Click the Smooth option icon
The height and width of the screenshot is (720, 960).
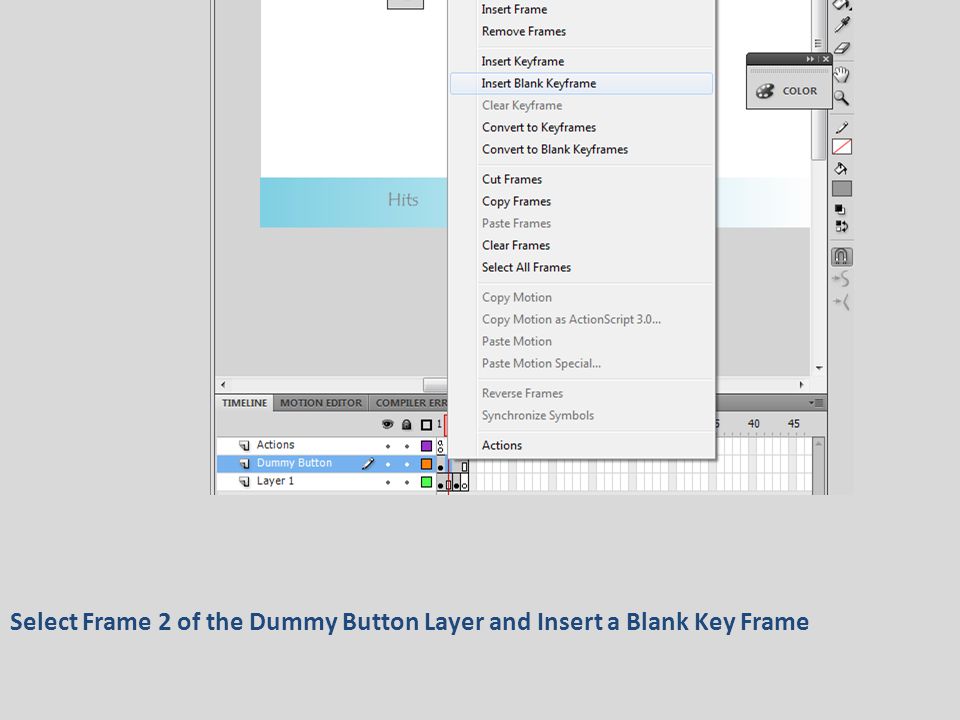click(x=842, y=279)
